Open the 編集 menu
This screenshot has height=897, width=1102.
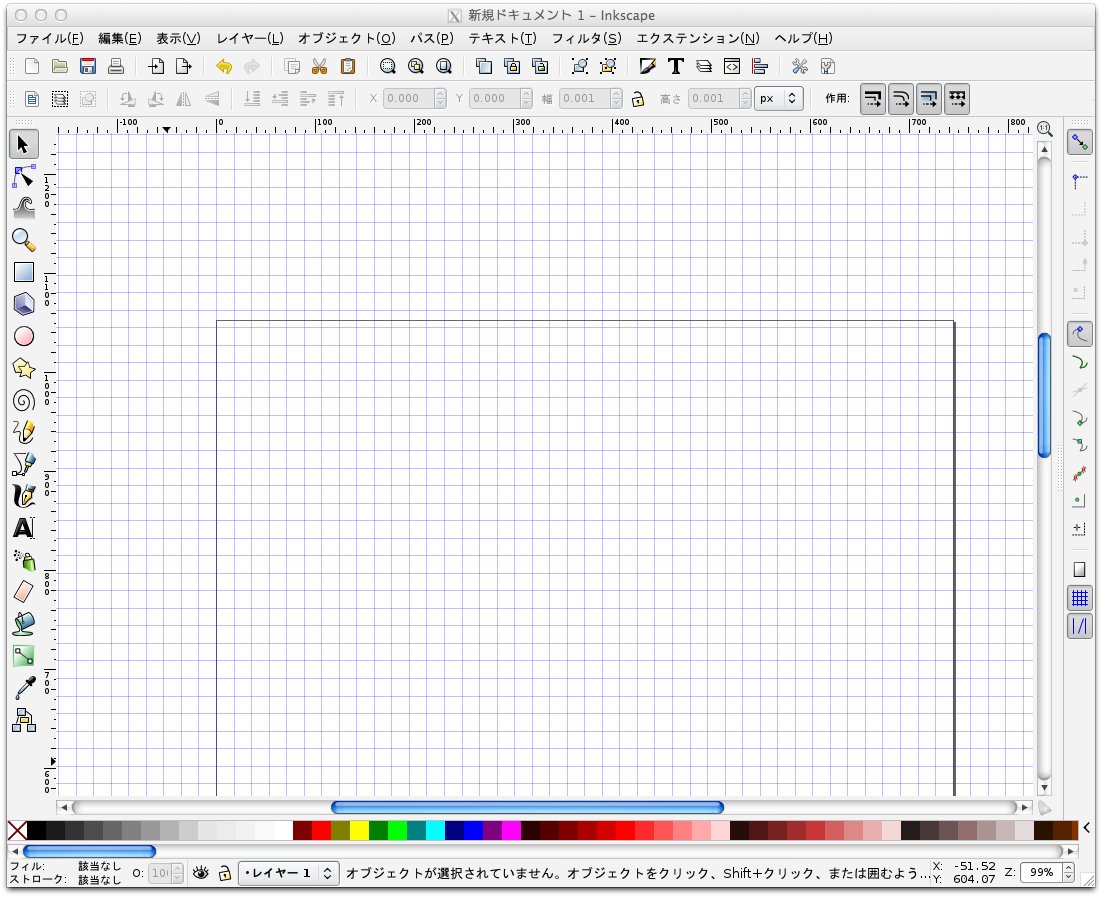(x=119, y=39)
